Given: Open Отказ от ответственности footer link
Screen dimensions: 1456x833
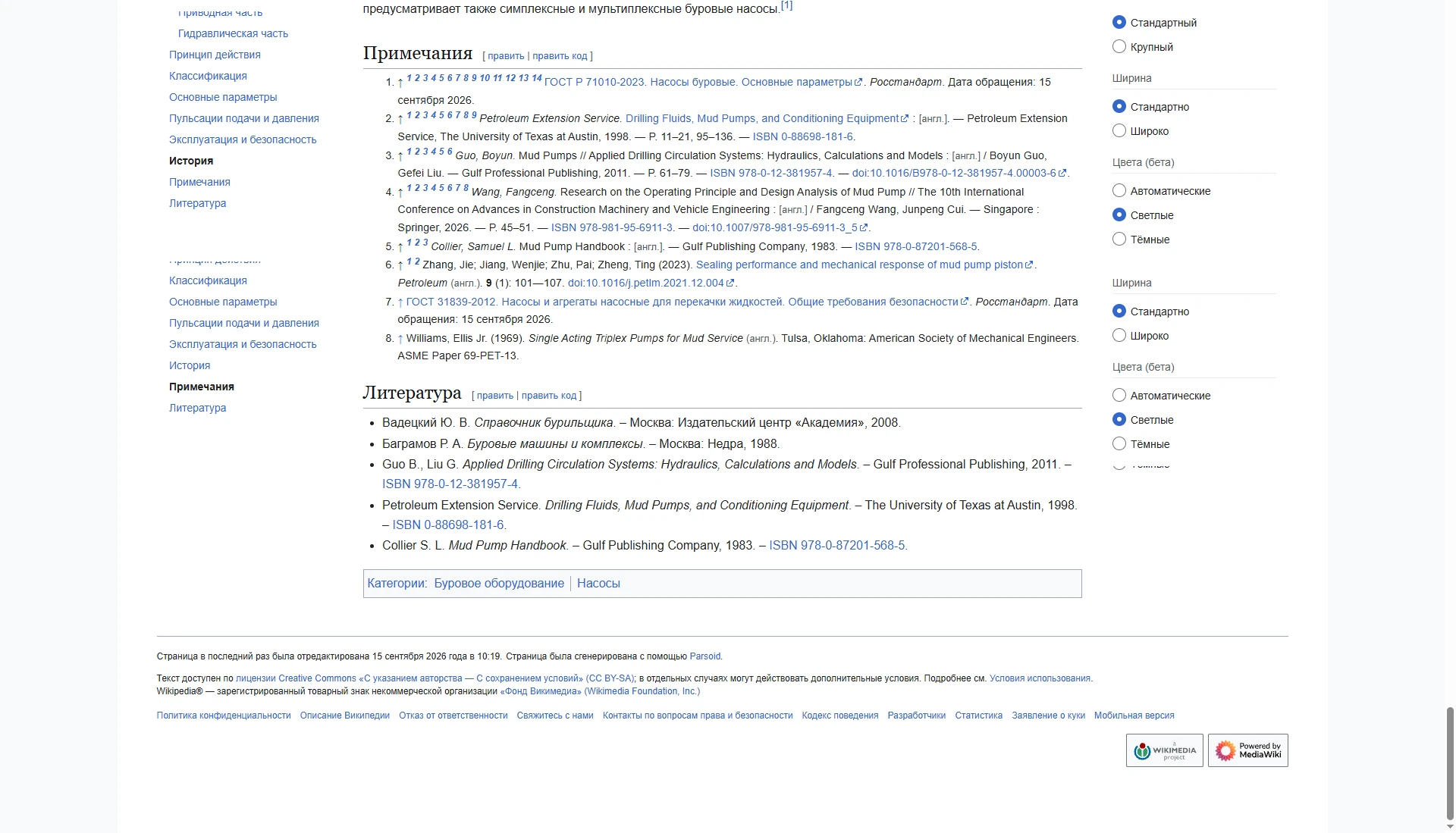Looking at the screenshot, I should coord(453,716).
